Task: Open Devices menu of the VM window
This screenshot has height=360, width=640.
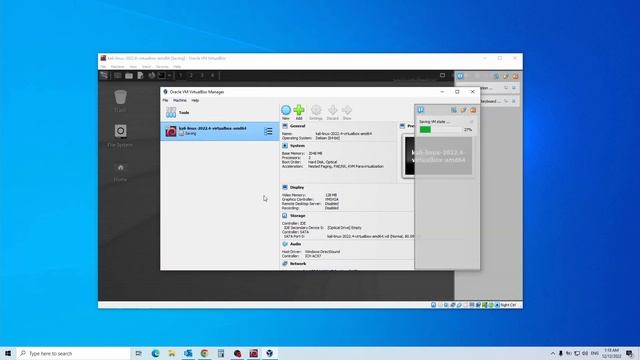Action: (x=162, y=67)
